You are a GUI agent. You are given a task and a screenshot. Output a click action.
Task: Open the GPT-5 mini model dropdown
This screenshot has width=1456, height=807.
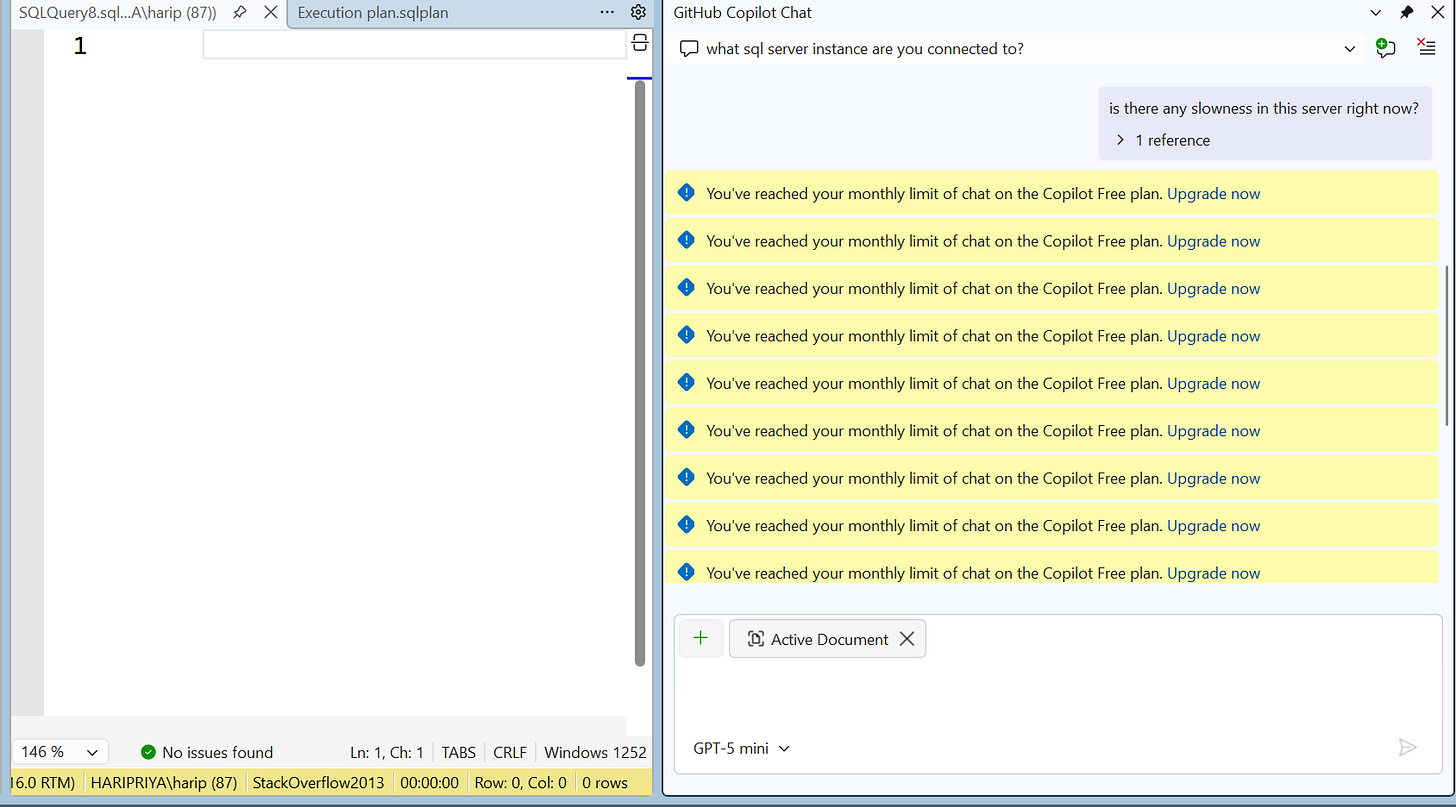point(741,748)
